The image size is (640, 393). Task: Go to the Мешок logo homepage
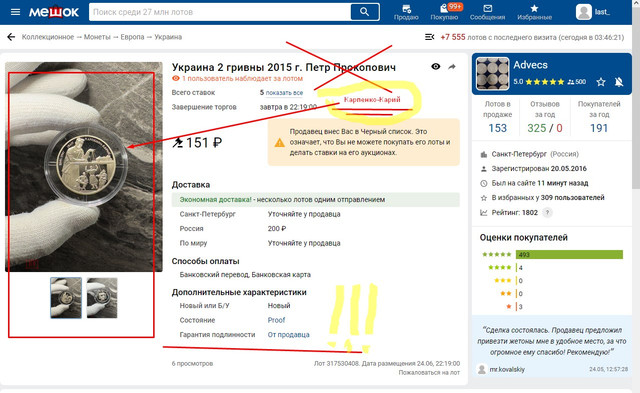[53, 12]
